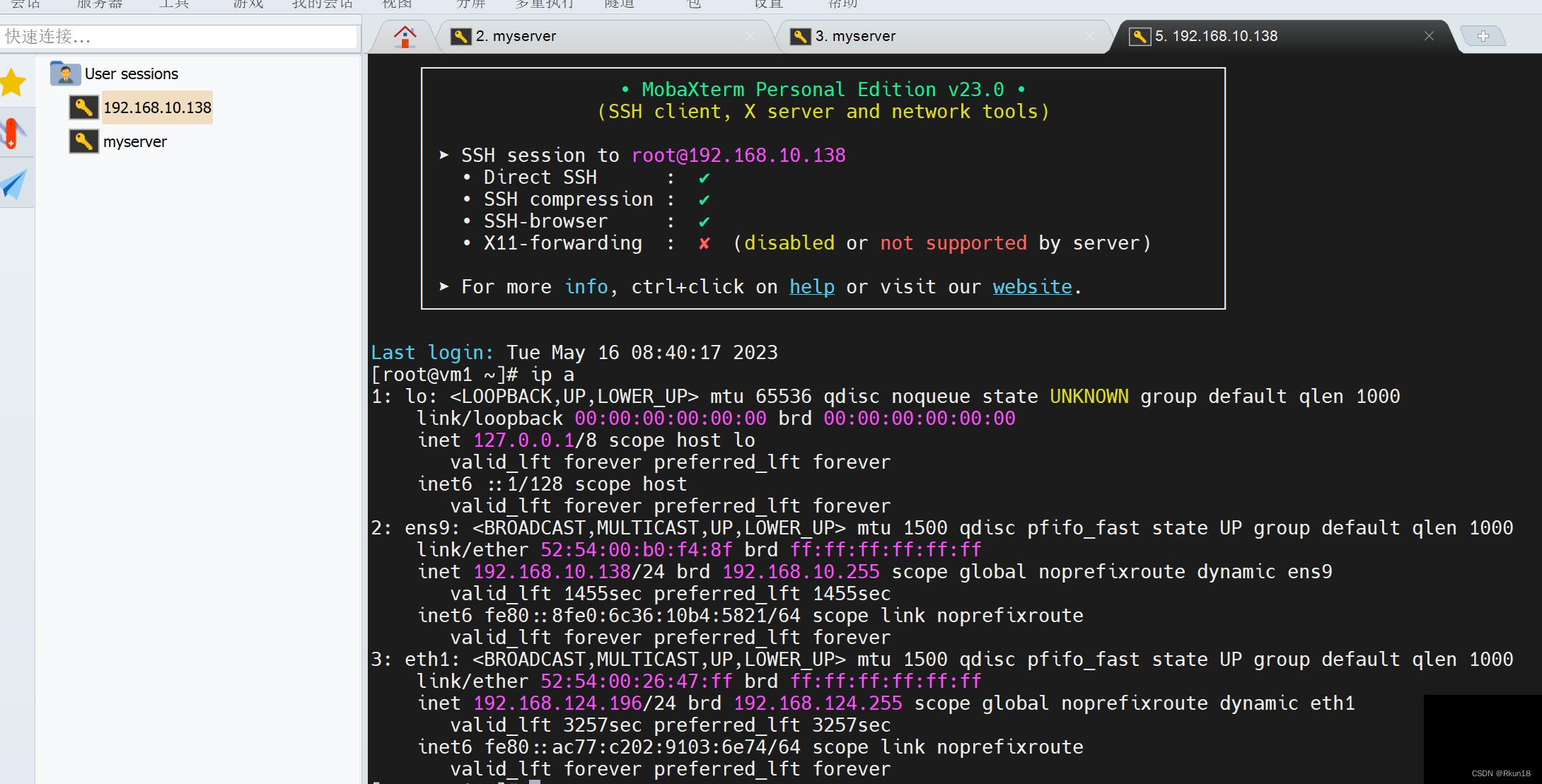
Task: Switch to the 3. myserver tab
Action: pyautogui.click(x=945, y=36)
